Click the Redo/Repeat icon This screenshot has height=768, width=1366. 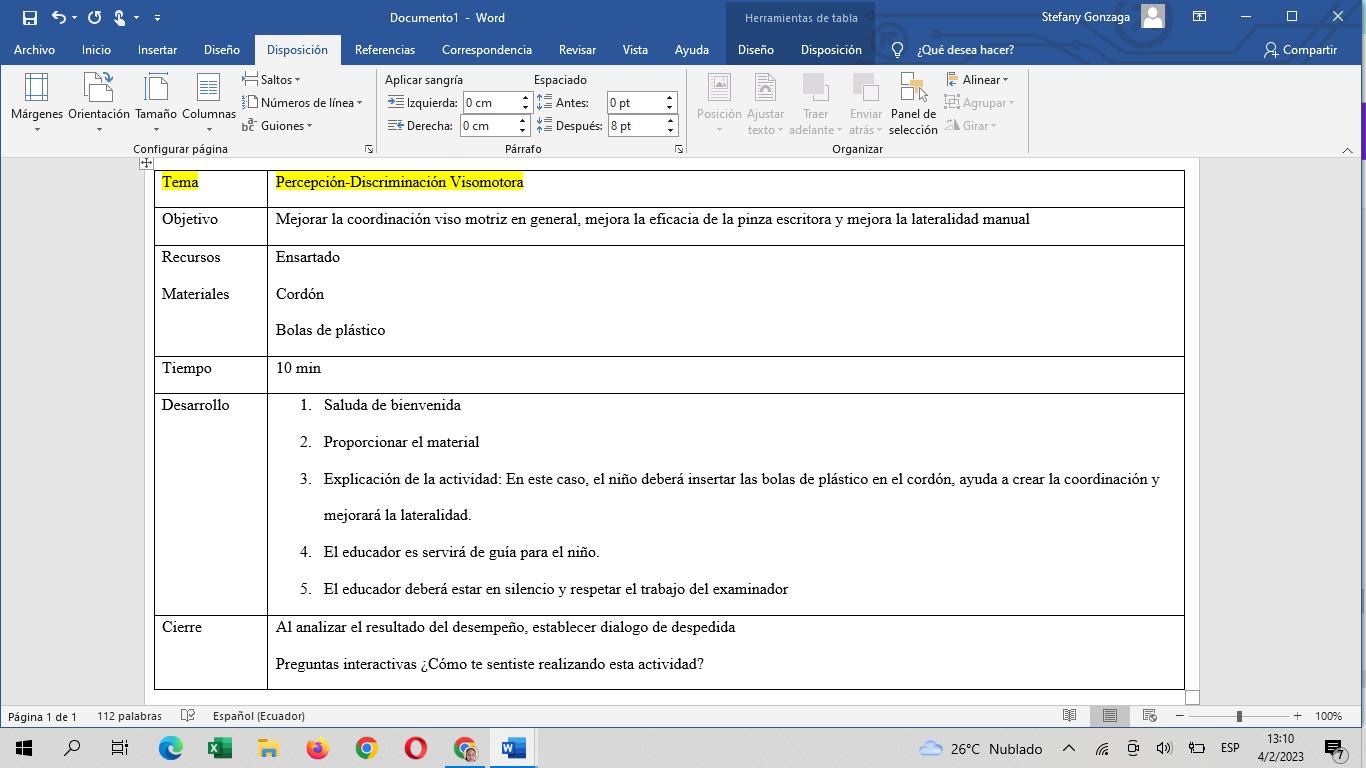click(x=94, y=17)
